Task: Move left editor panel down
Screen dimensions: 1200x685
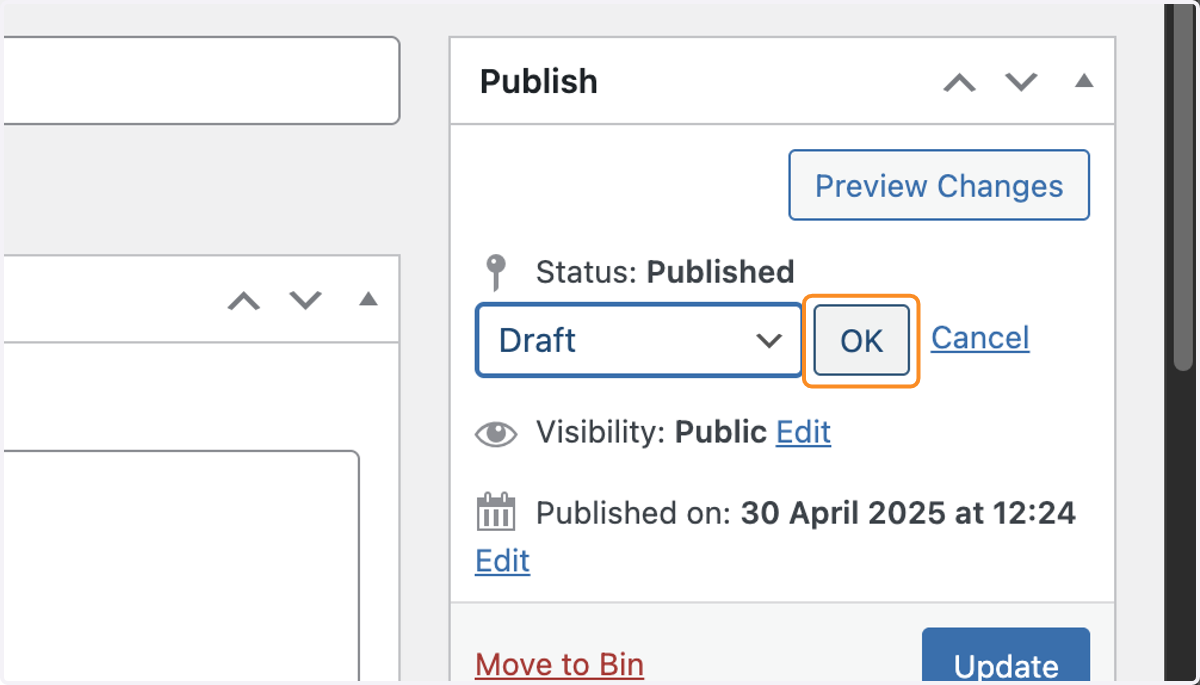Action: coord(305,299)
